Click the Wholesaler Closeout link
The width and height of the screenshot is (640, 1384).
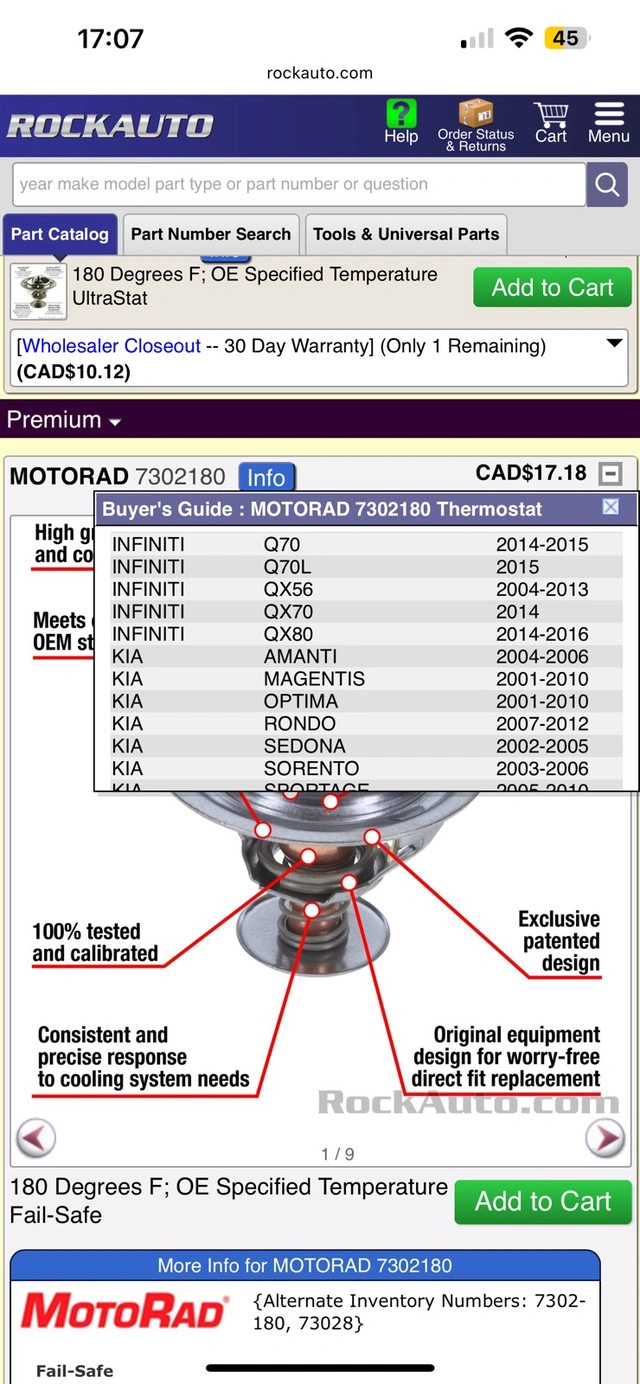pyautogui.click(x=112, y=346)
